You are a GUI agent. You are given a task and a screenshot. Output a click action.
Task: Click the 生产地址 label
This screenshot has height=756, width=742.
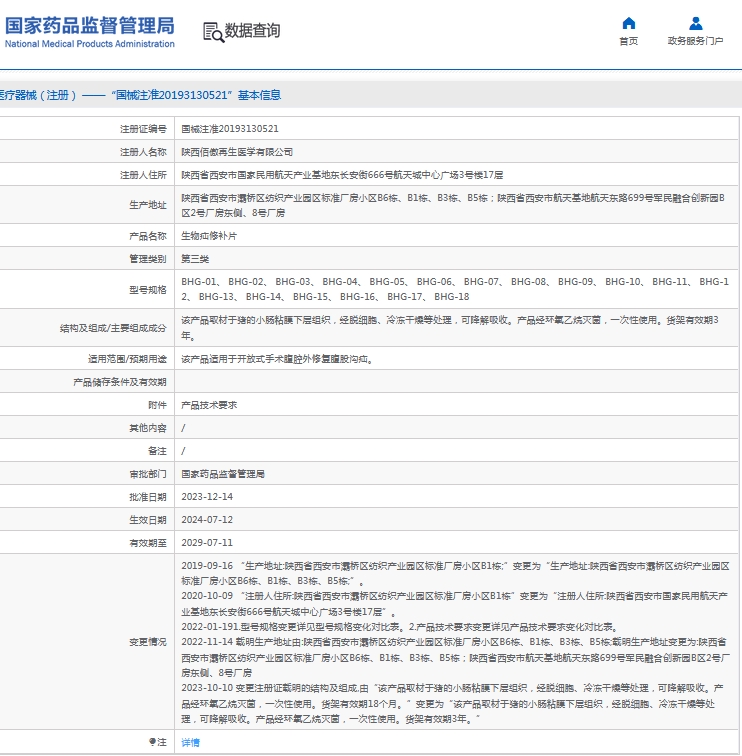click(148, 205)
